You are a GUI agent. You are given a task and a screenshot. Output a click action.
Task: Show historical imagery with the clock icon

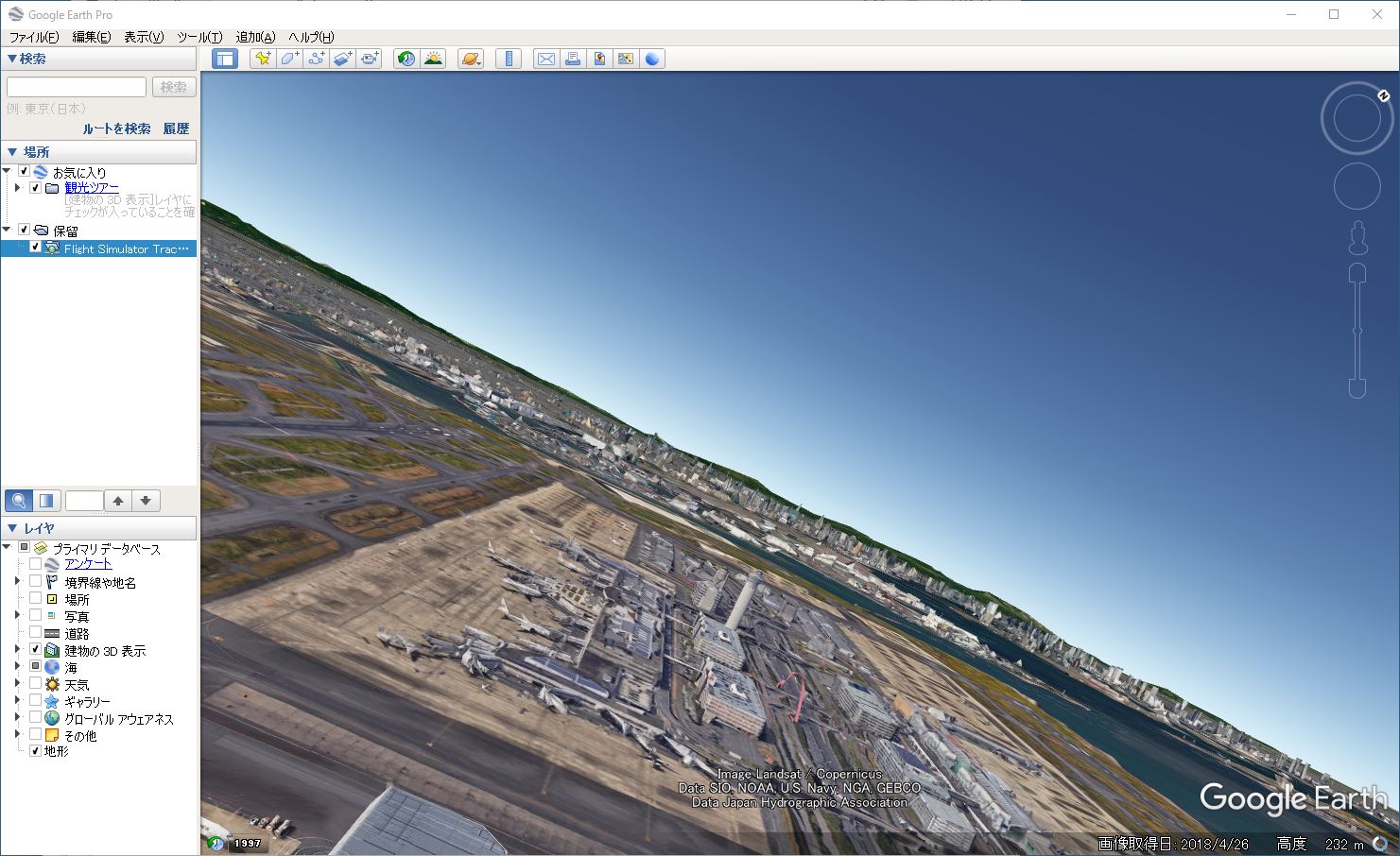pyautogui.click(x=406, y=59)
